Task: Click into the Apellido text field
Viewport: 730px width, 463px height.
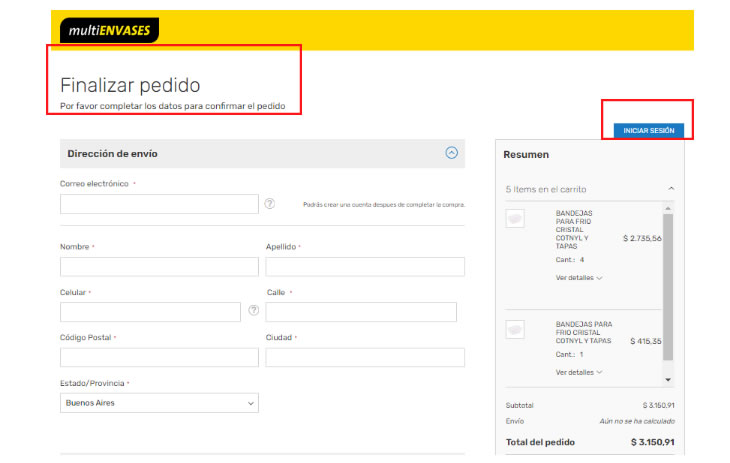Action: pos(365,267)
